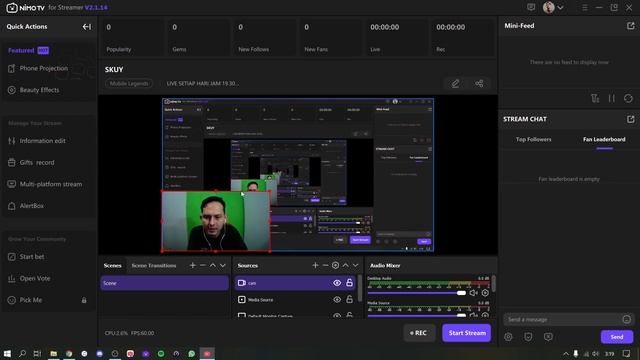640x360 pixels.
Task: Click the Mini-Feed refresh icon
Action: 628,98
